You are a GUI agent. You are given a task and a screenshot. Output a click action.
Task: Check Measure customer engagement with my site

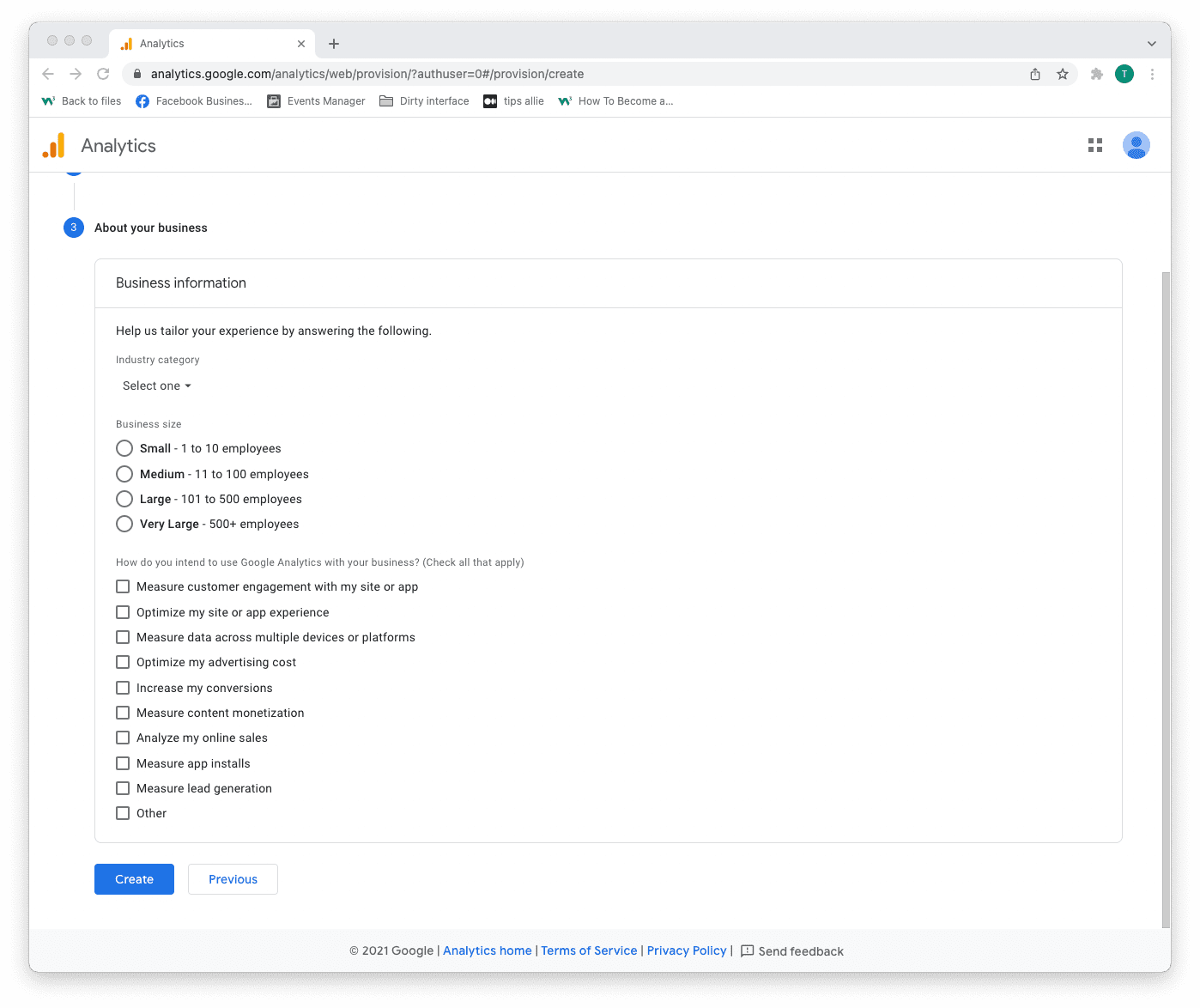(x=123, y=586)
